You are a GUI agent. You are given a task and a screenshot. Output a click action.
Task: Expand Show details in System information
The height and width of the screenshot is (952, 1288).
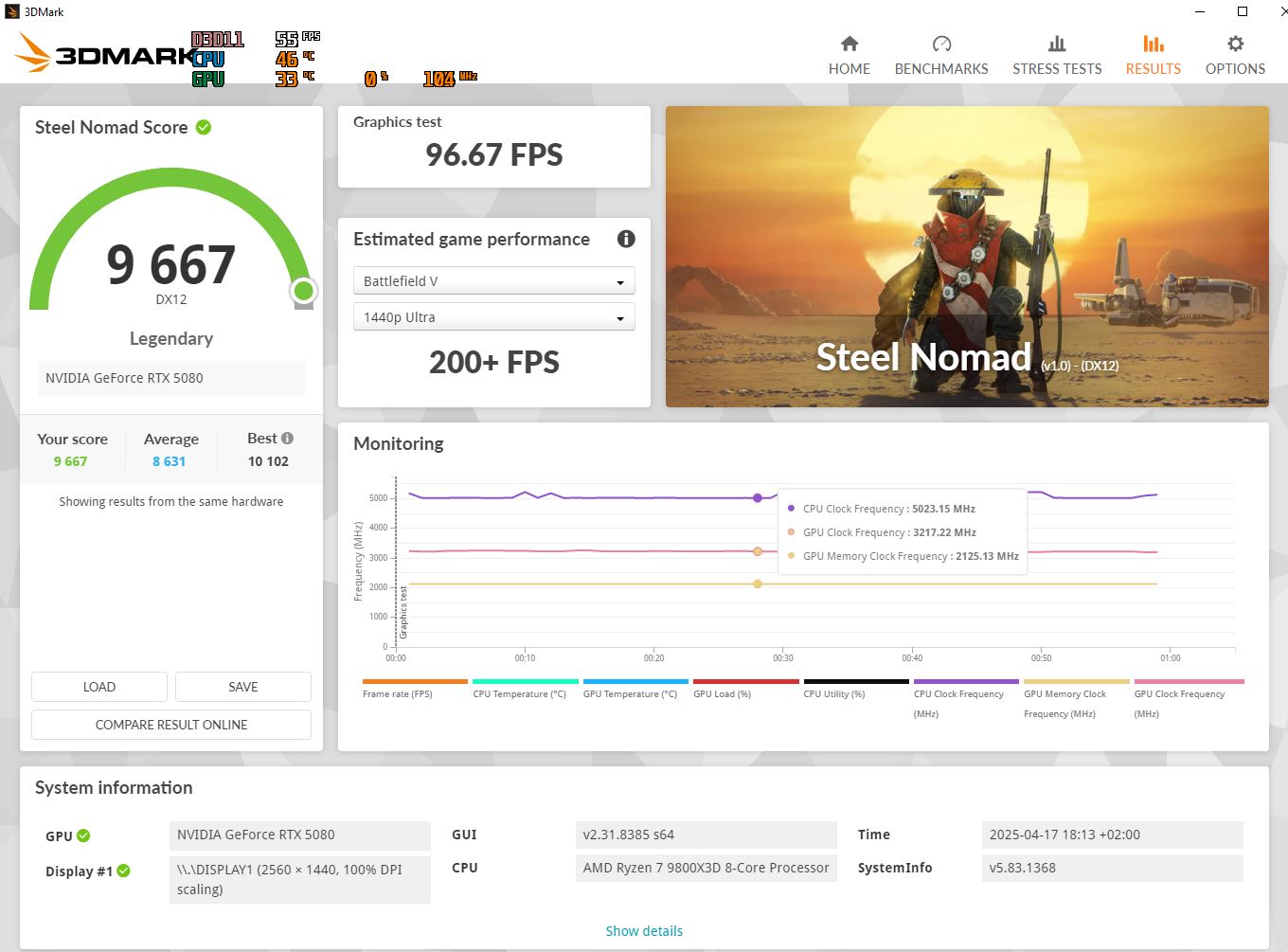click(x=644, y=930)
